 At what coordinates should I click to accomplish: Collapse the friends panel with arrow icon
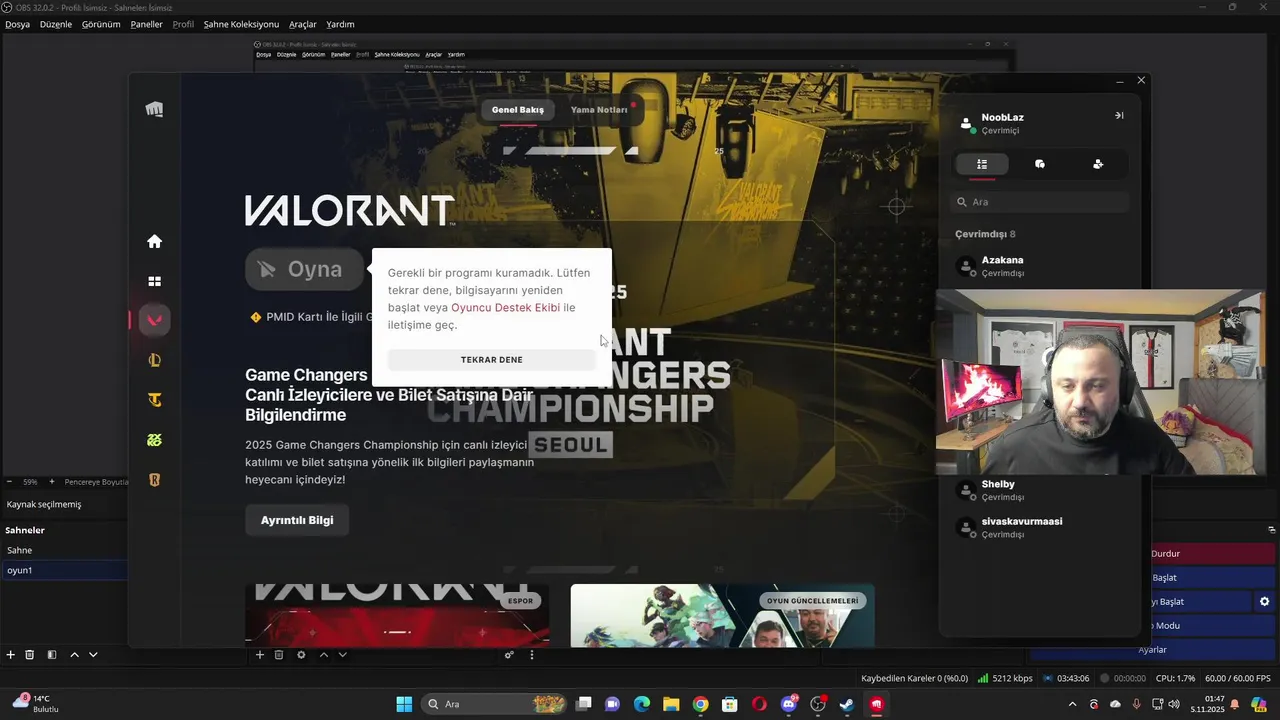[1119, 115]
